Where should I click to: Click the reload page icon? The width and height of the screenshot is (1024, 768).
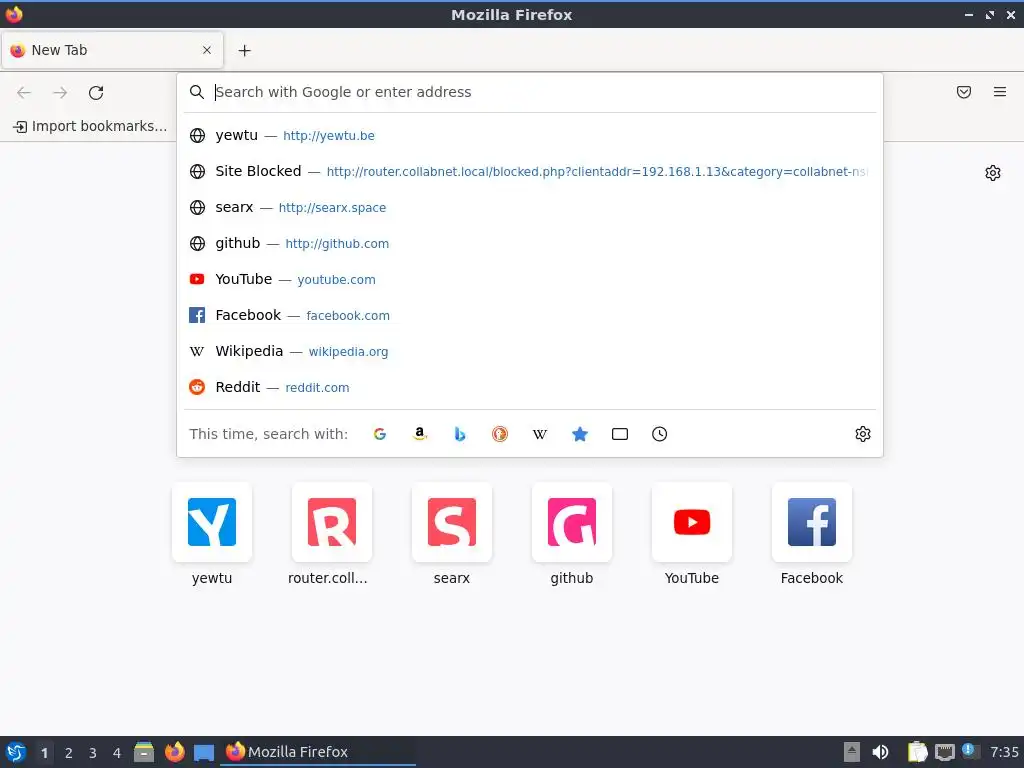point(96,93)
